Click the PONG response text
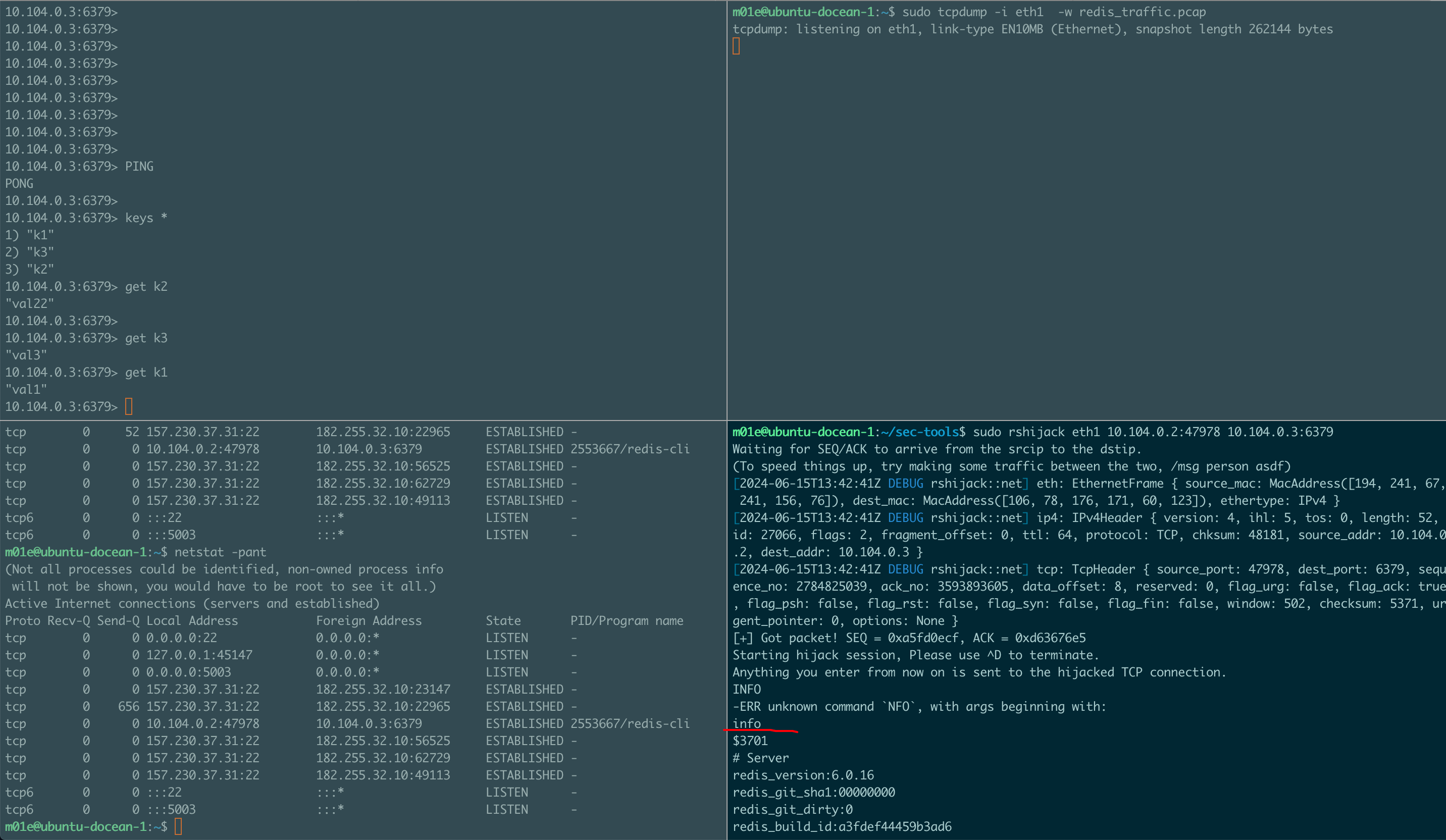Screen dimensions: 1446x840 pos(20,184)
